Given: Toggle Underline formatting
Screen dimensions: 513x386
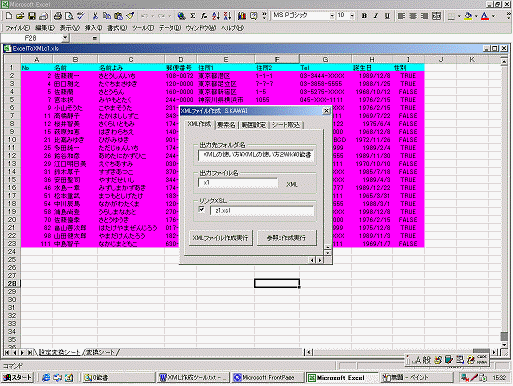Looking at the screenshot, I should pyautogui.click(x=387, y=16).
